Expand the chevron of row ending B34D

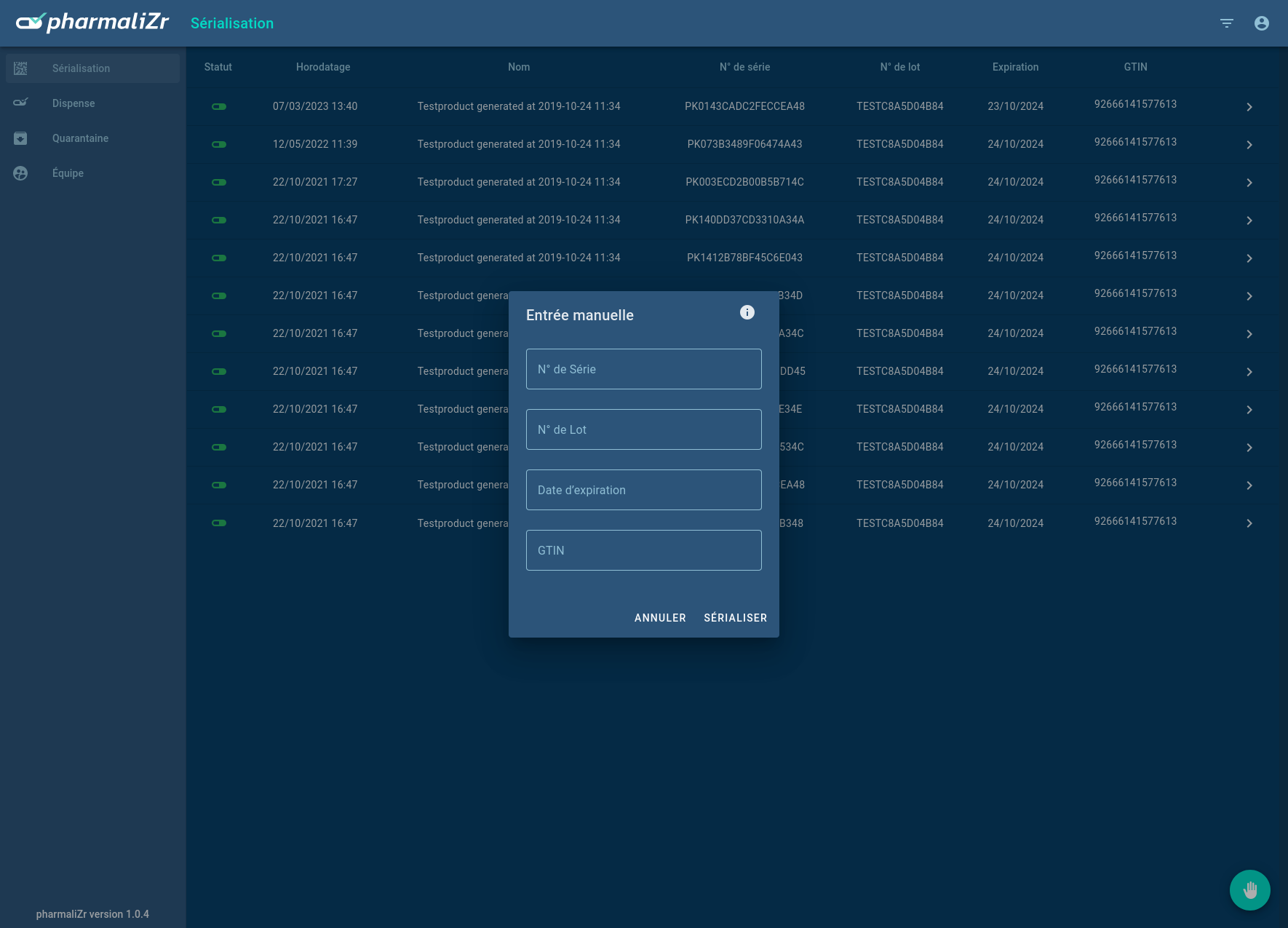click(x=1249, y=296)
